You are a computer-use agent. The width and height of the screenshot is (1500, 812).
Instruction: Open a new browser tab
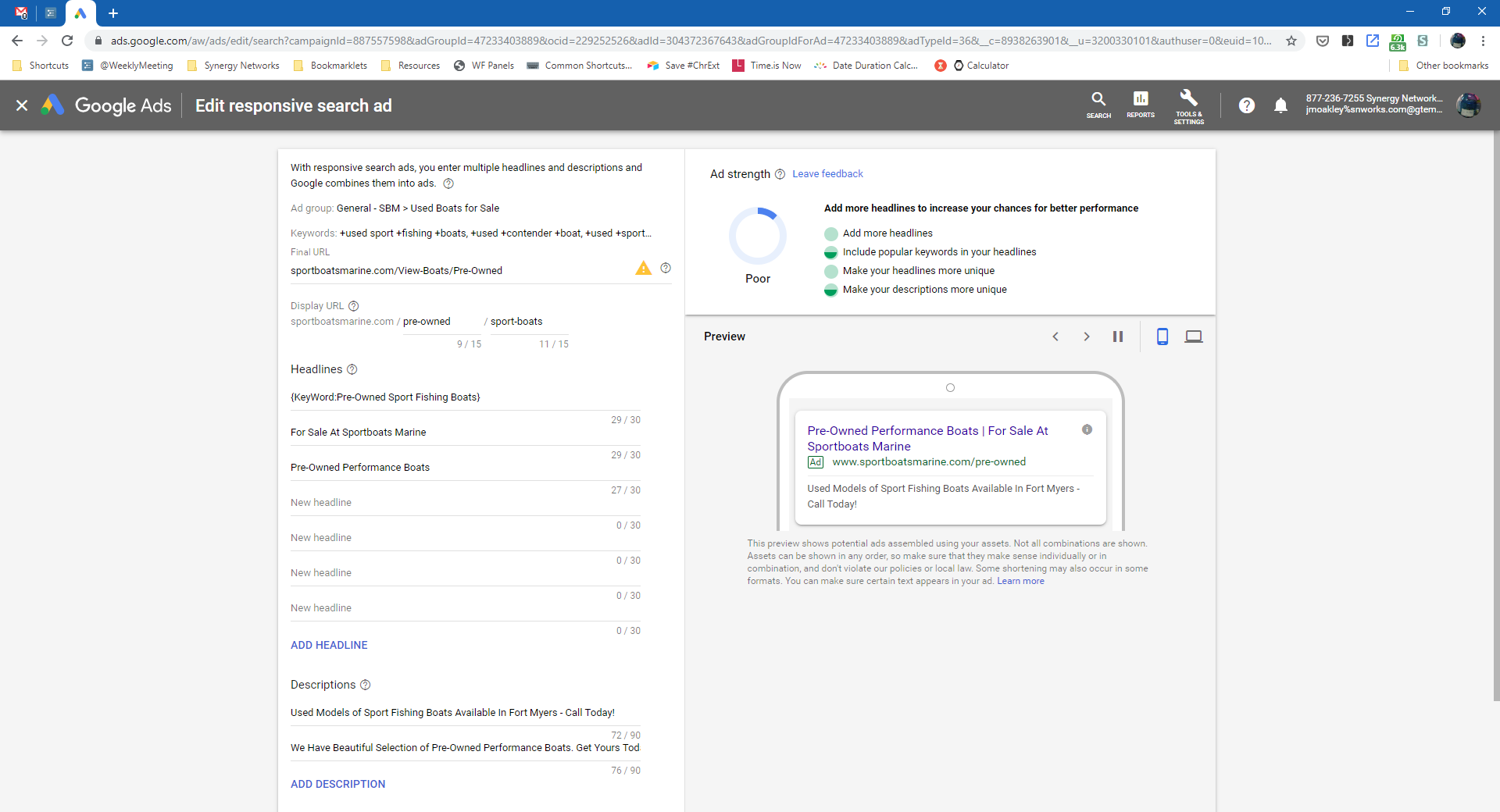pyautogui.click(x=113, y=13)
